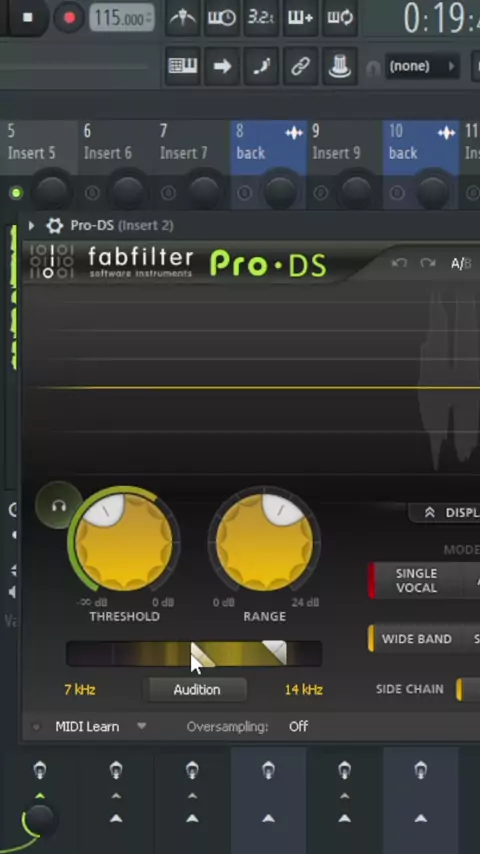Image resolution: width=480 pixels, height=854 pixels.
Task: Click the arrow auto-scroll icon
Action: click(222, 66)
